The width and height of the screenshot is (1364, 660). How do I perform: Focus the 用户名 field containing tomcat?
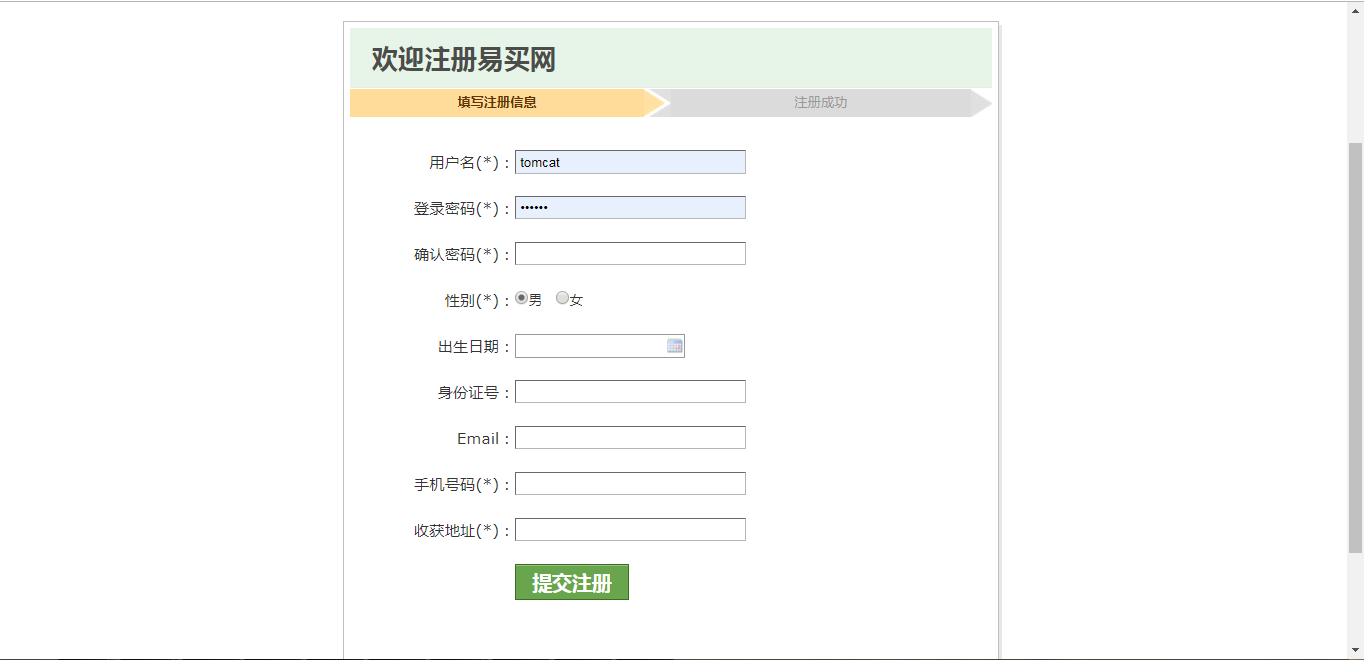click(630, 162)
